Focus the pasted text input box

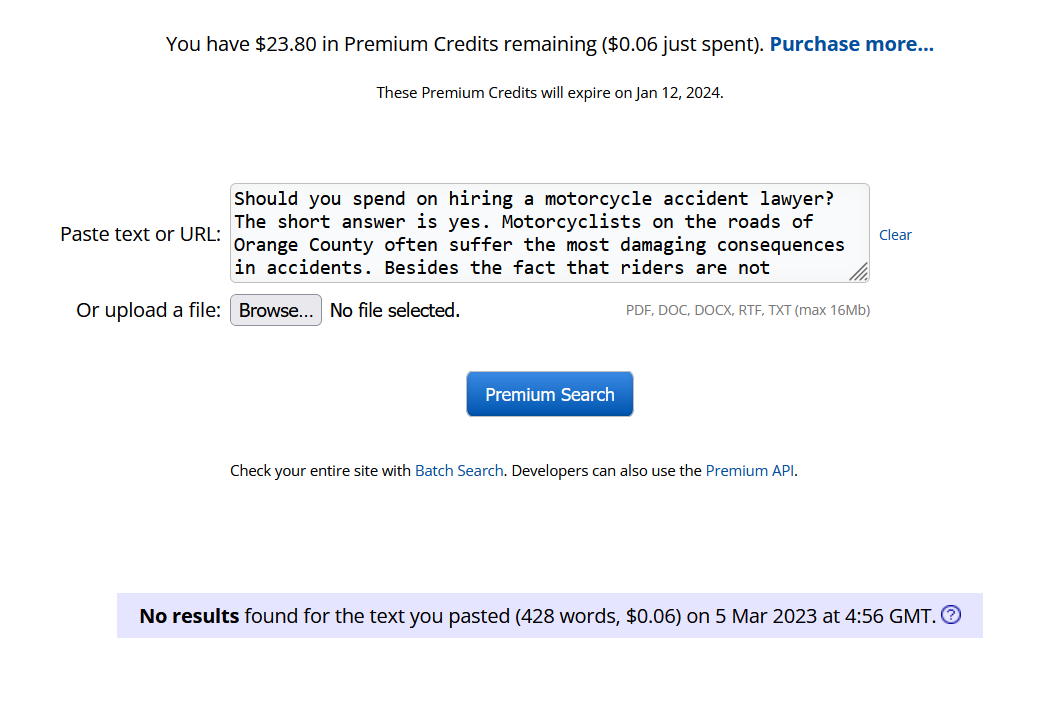tap(540, 232)
